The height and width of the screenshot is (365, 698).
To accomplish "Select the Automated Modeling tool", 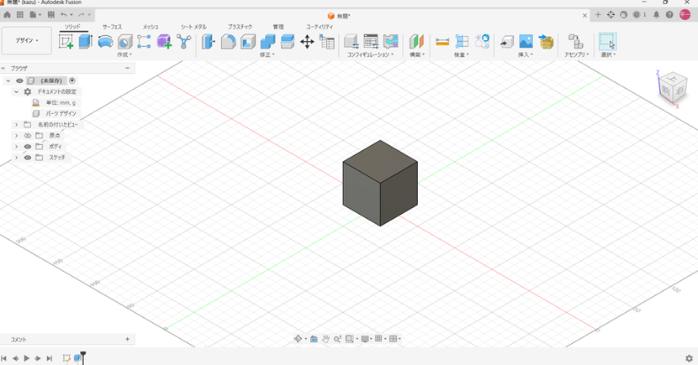I will pyautogui.click(x=184, y=41).
